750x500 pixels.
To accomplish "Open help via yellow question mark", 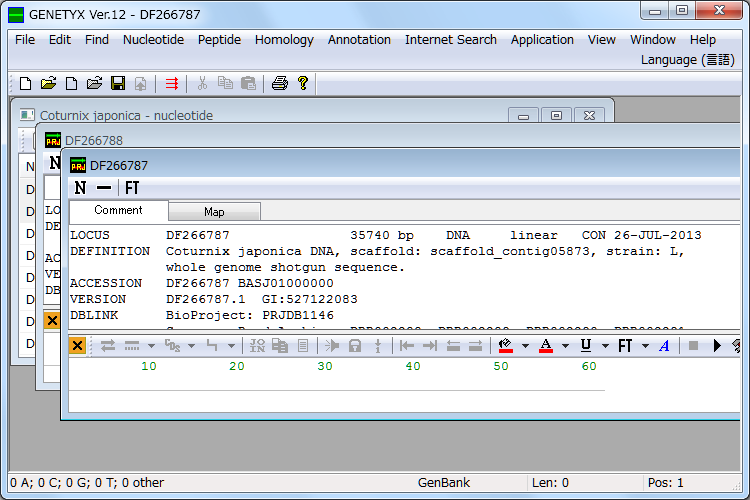I will coord(303,84).
